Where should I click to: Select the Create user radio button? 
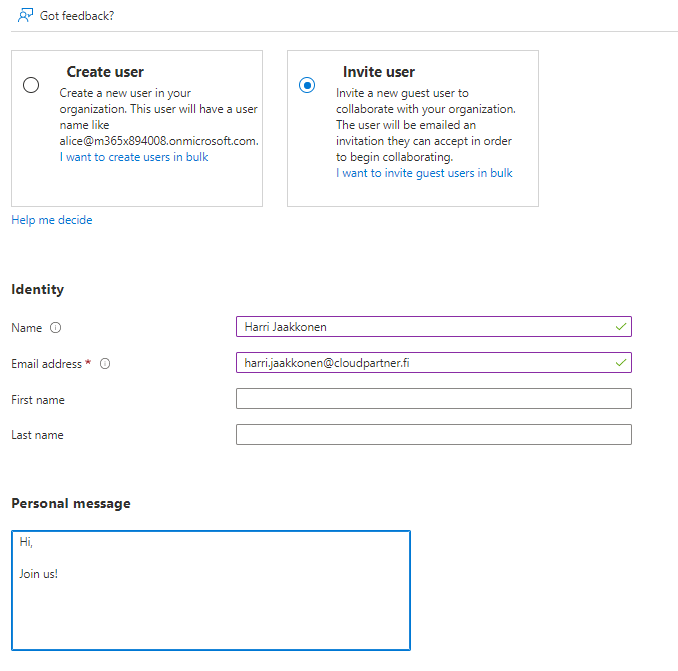coord(31,85)
